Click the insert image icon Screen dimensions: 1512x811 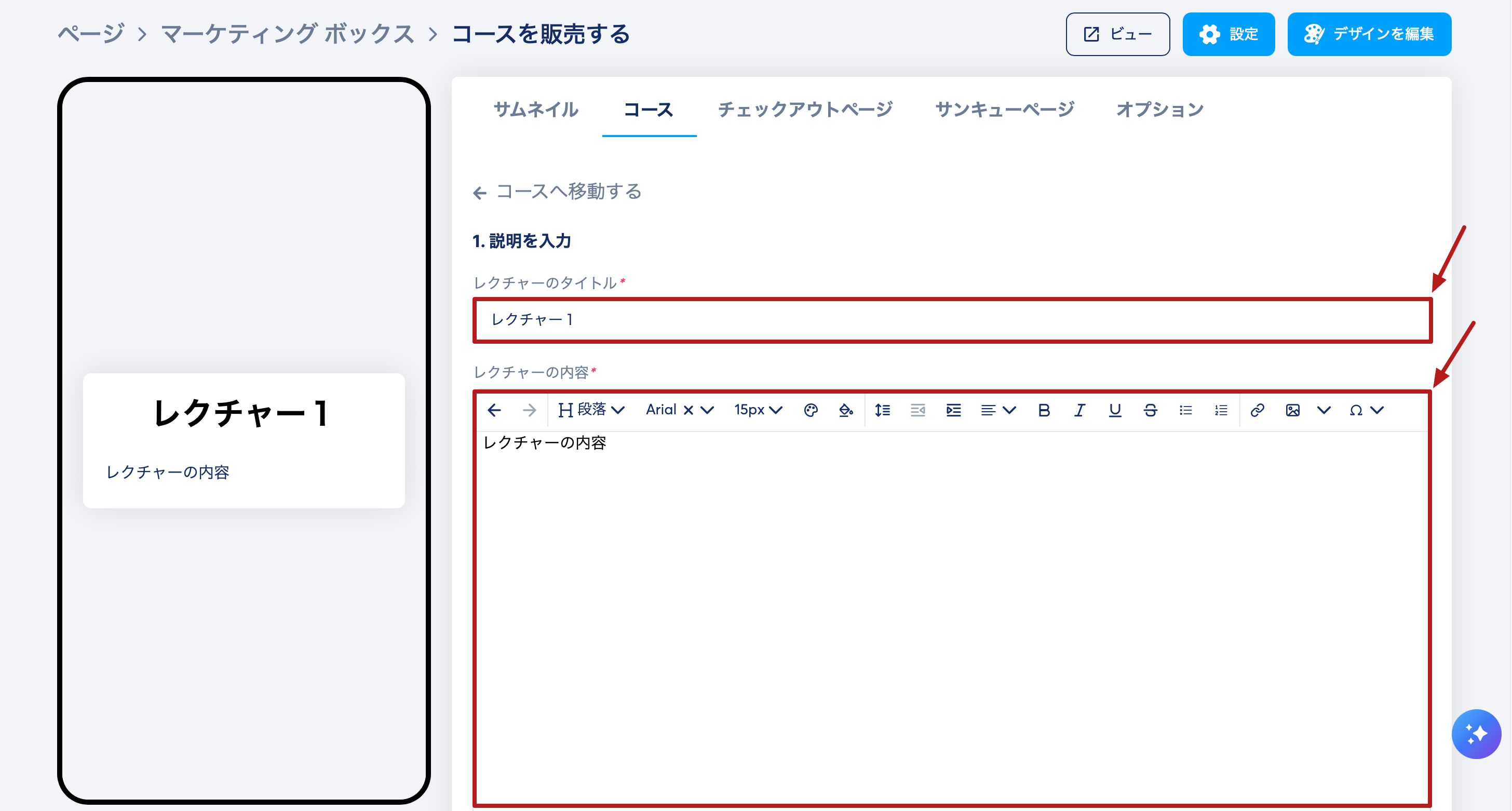(1292, 410)
